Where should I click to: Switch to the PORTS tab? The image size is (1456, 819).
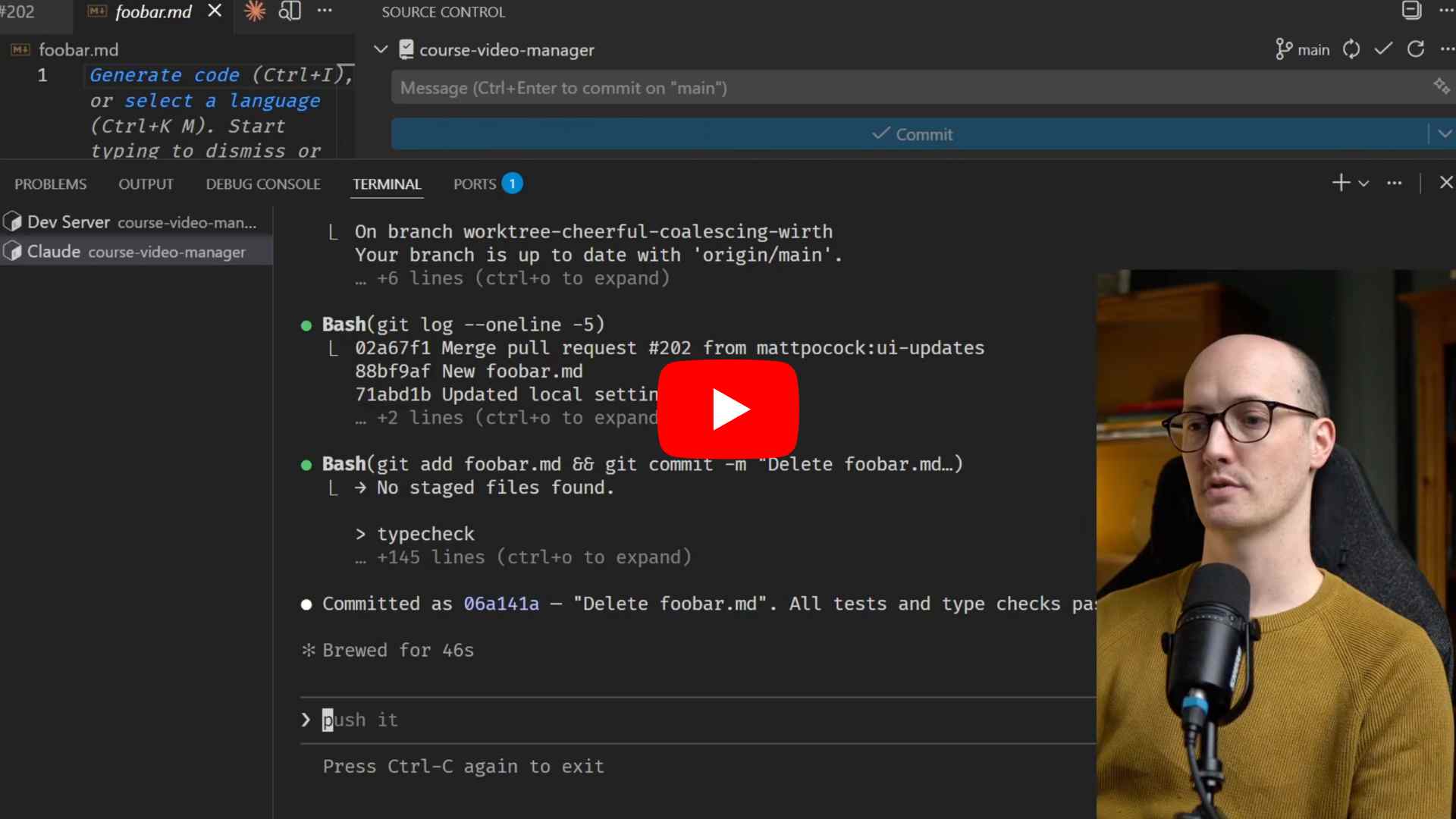(x=475, y=184)
